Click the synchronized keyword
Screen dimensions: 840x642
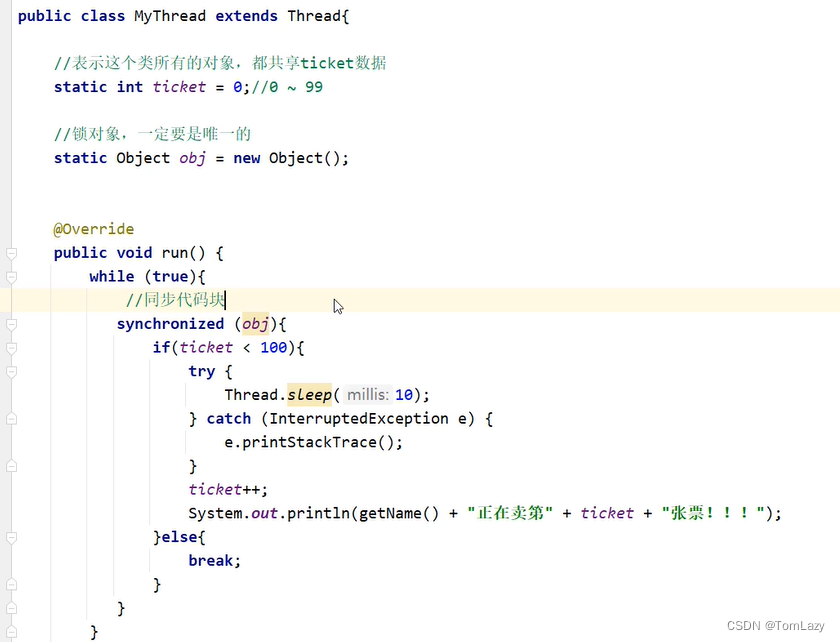pos(170,324)
